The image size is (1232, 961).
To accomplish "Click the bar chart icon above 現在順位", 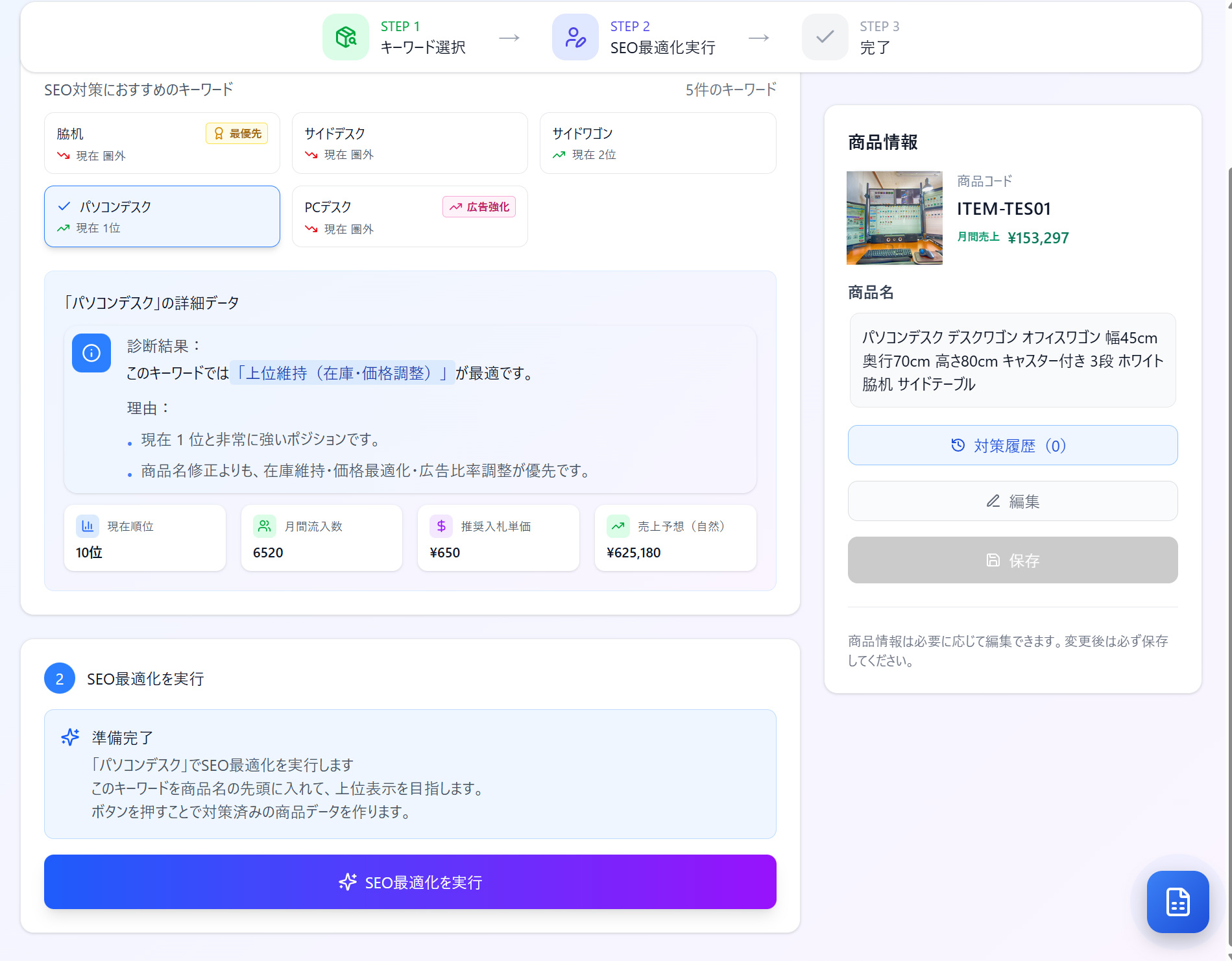I will (88, 526).
